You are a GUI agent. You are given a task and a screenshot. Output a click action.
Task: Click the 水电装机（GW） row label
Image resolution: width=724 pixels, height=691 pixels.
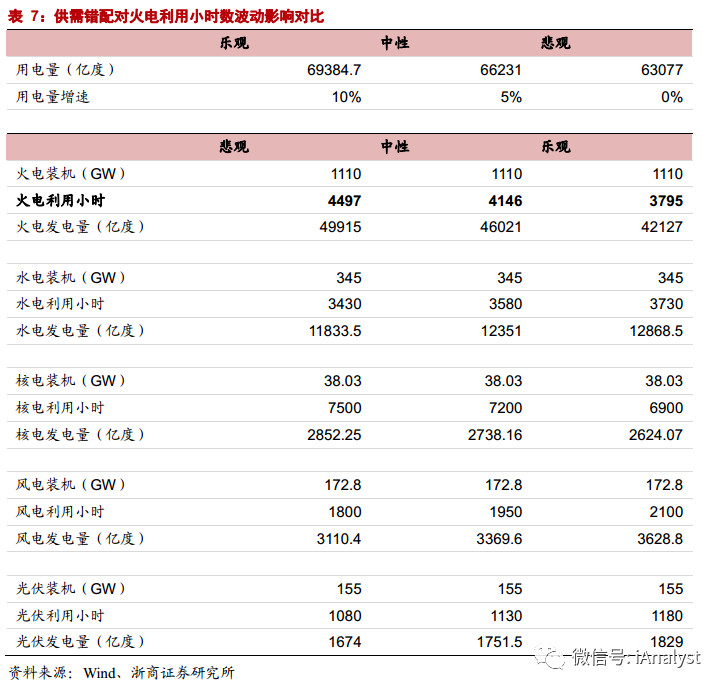(72, 277)
